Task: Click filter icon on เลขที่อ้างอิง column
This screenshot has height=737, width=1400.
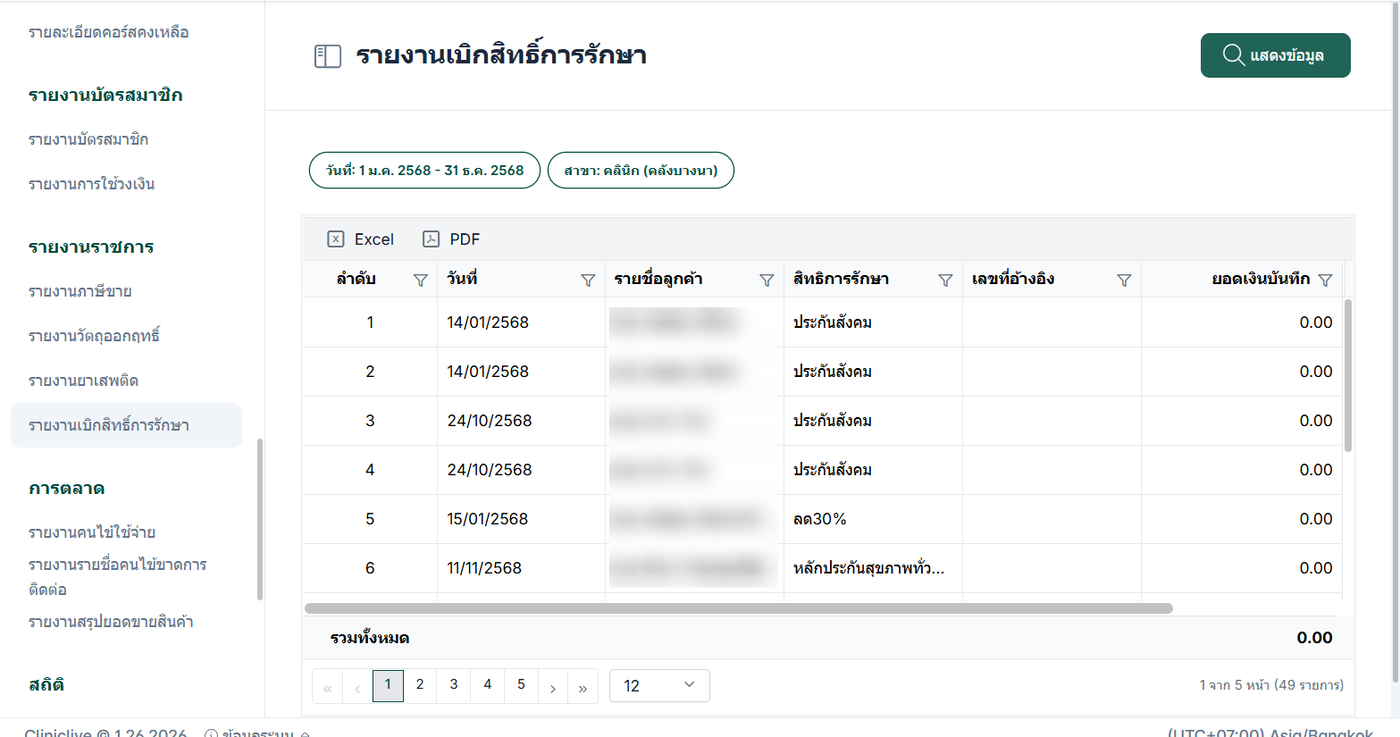Action: 1124,281
